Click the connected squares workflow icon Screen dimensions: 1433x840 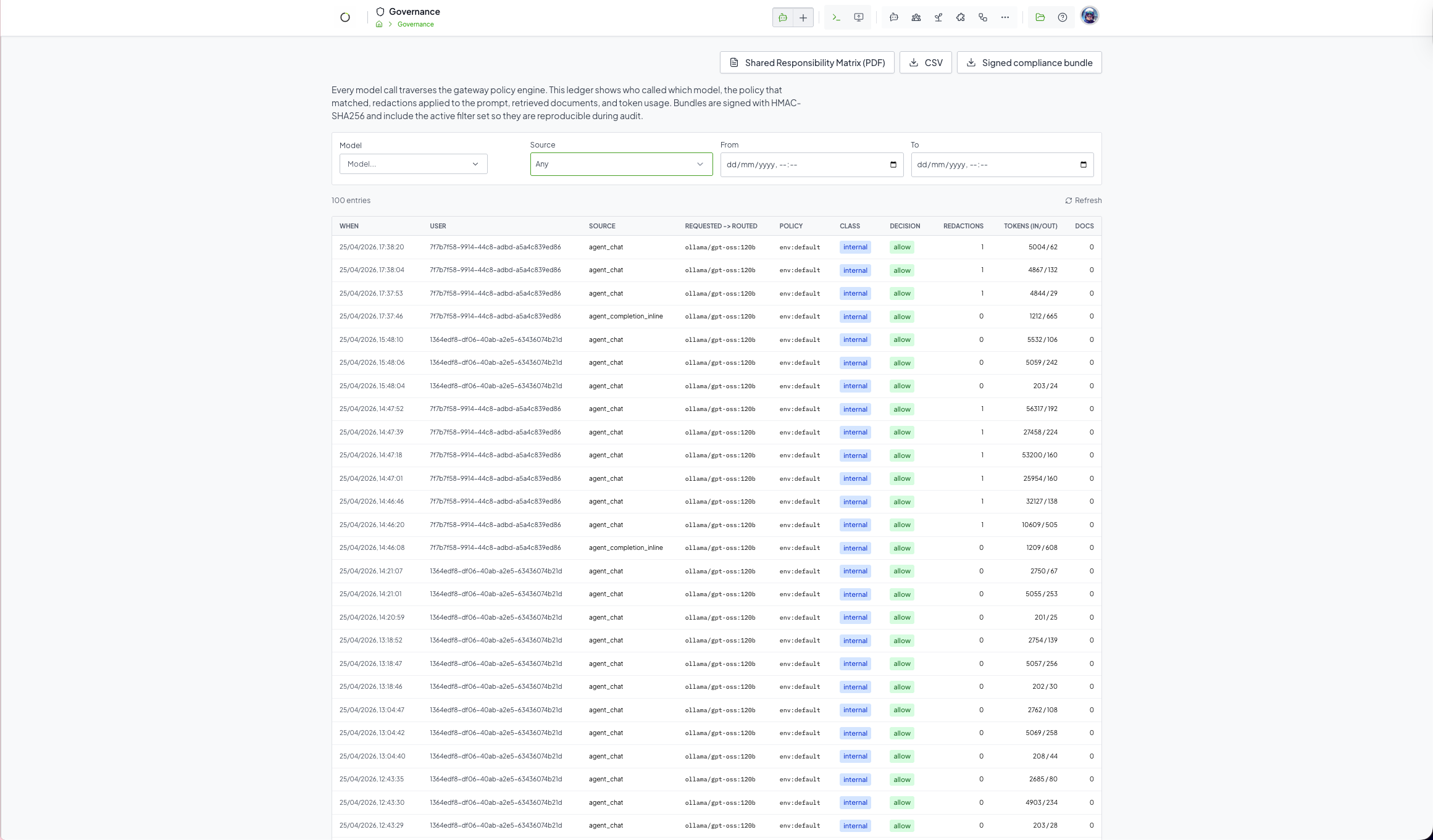pos(983,17)
